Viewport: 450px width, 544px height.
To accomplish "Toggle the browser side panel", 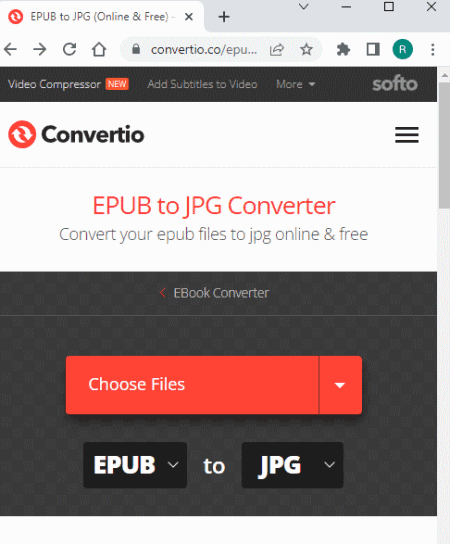I will click(373, 49).
